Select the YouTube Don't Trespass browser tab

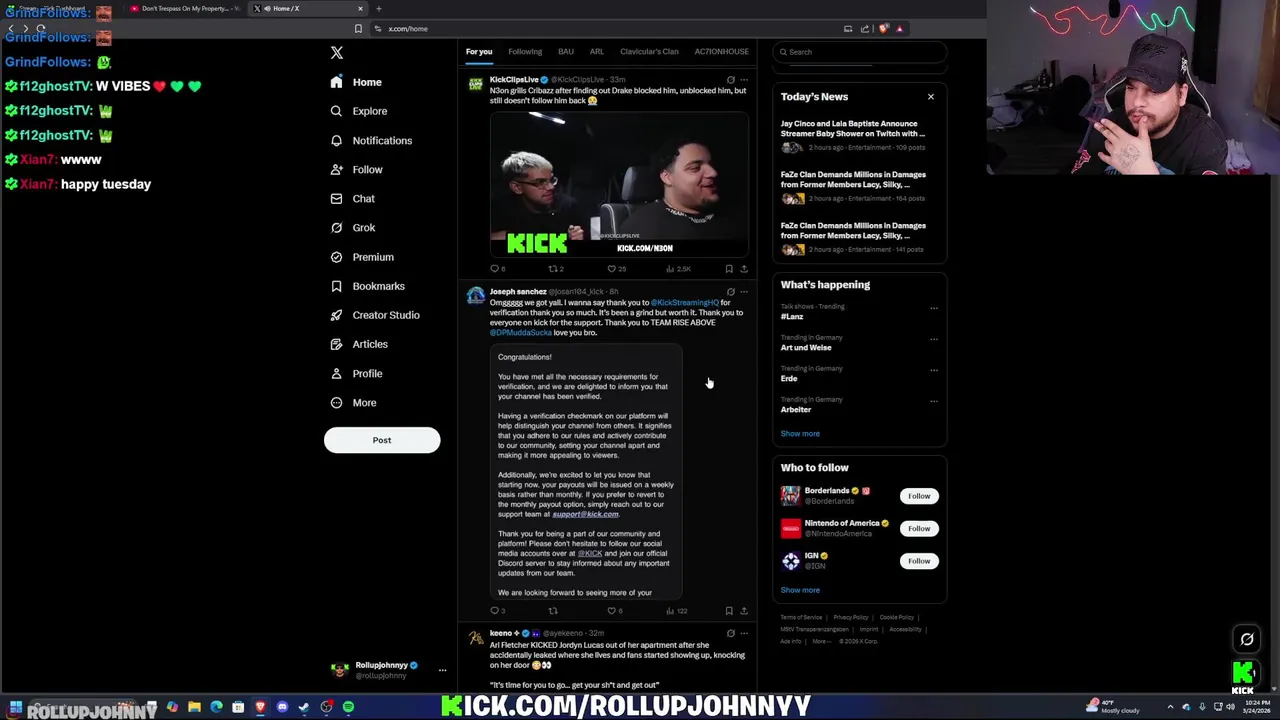186,8
